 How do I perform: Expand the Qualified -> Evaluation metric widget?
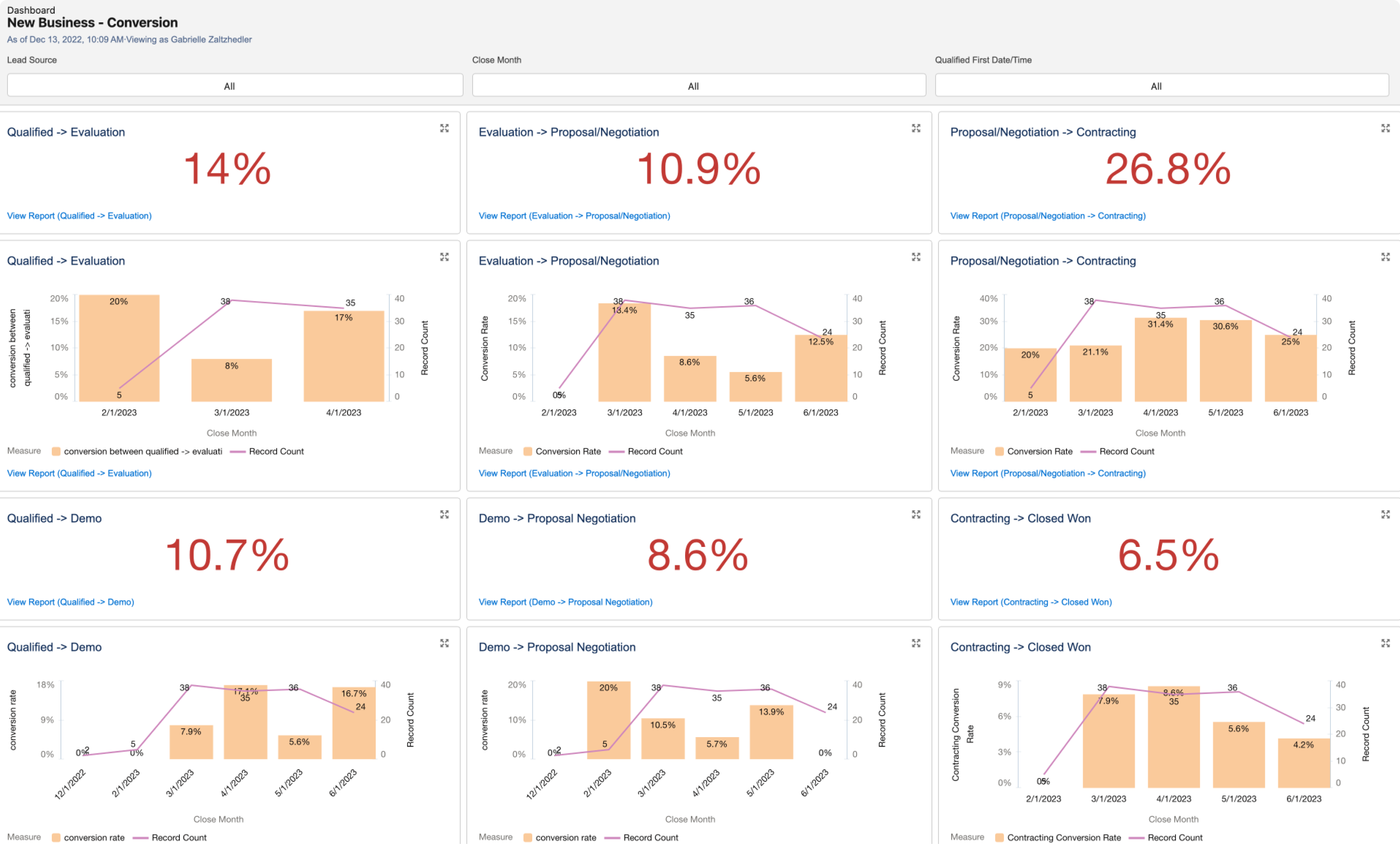[444, 128]
